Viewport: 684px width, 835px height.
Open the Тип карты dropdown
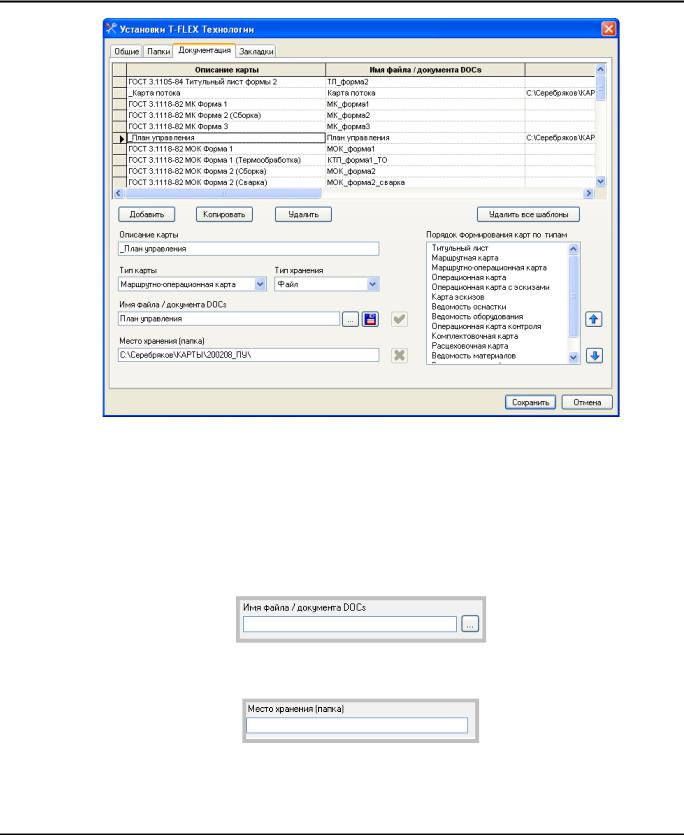[260, 284]
